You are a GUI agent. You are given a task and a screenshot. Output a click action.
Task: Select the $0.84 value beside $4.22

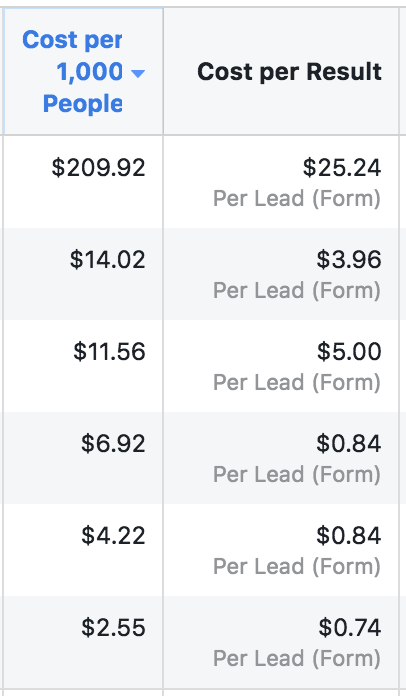pyautogui.click(x=349, y=535)
